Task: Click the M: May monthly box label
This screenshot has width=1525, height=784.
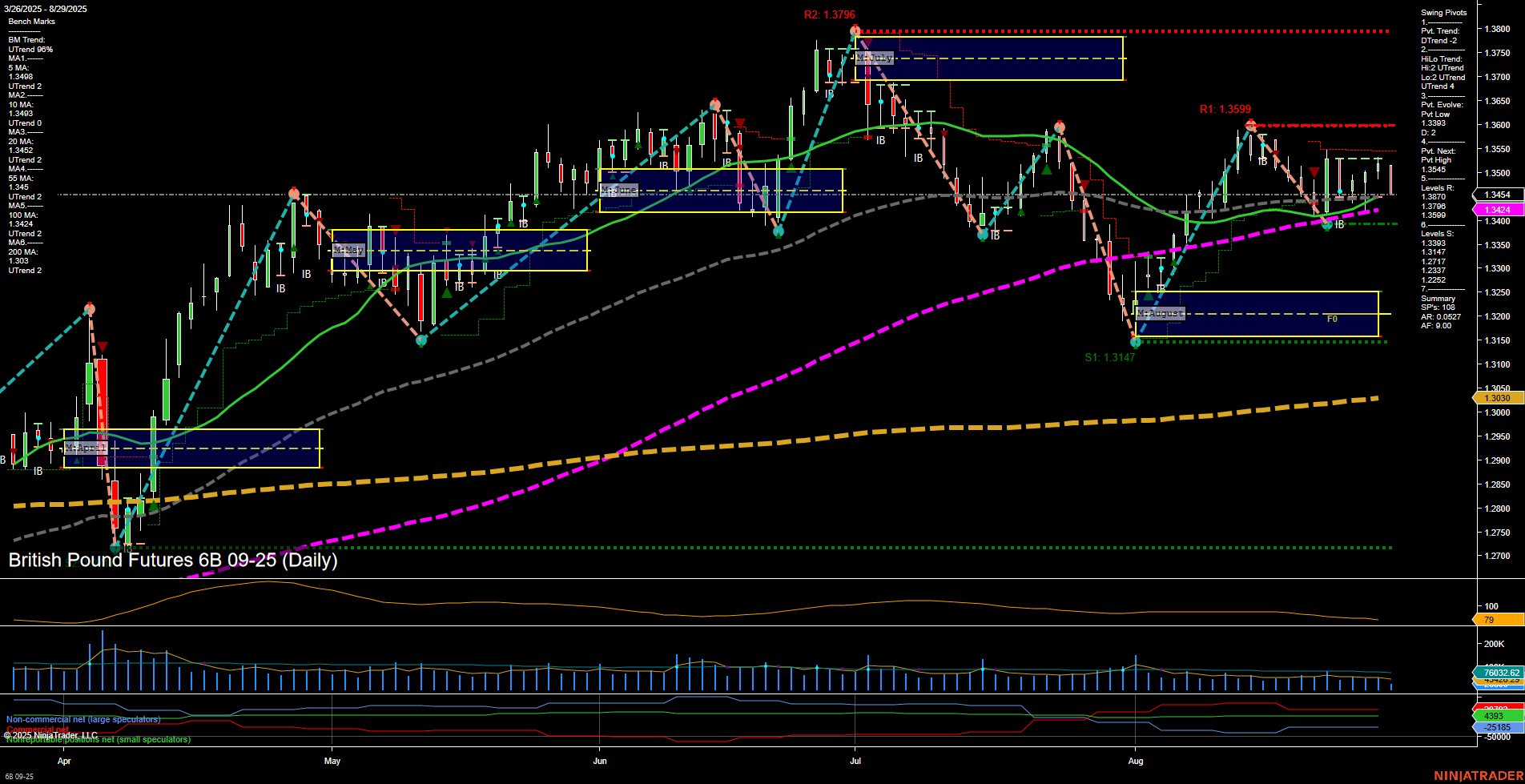Action: [x=348, y=251]
